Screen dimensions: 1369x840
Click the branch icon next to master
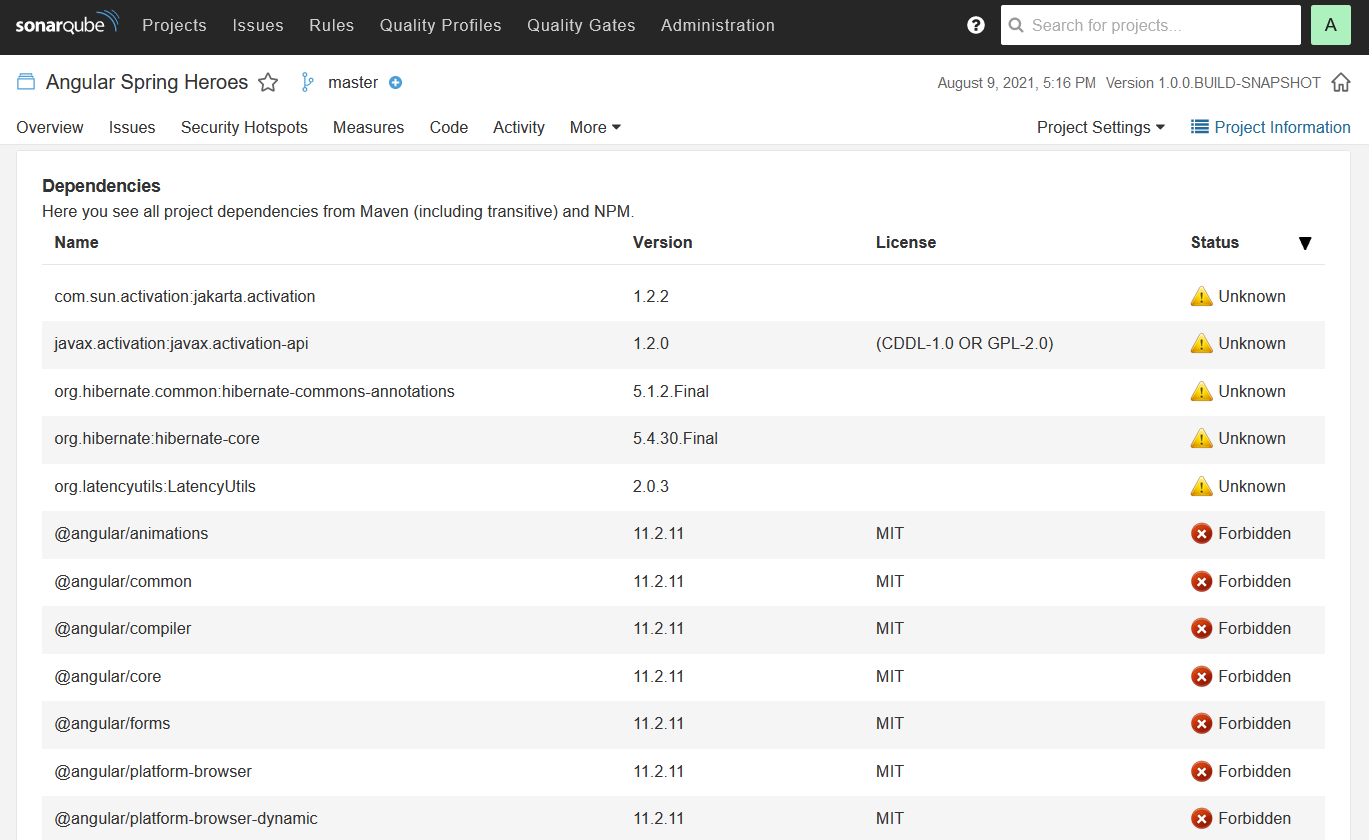[x=308, y=83]
